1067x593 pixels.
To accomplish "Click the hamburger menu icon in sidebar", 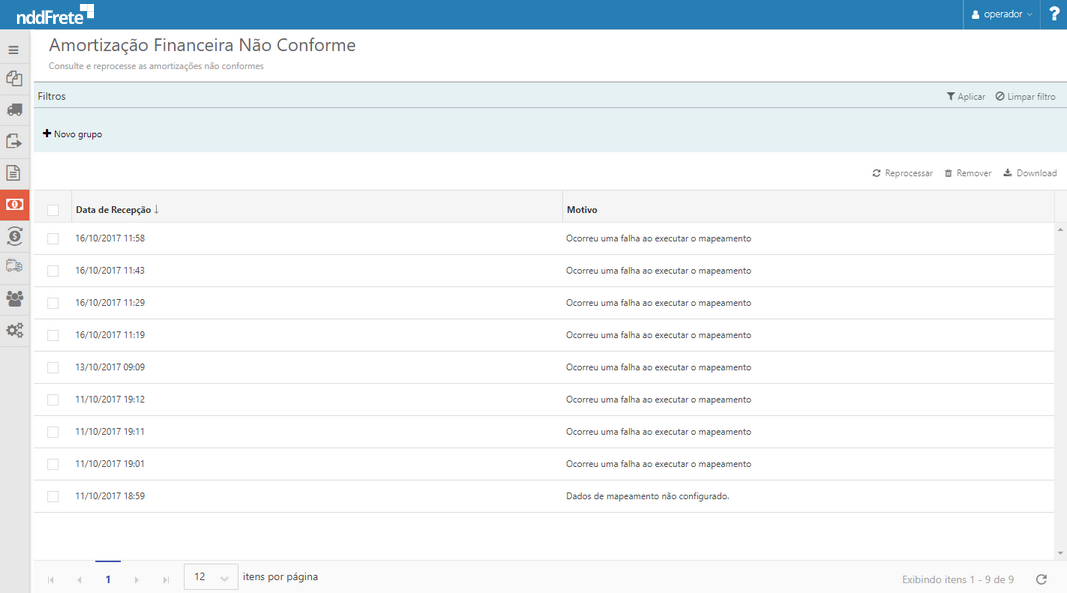I will coord(14,49).
